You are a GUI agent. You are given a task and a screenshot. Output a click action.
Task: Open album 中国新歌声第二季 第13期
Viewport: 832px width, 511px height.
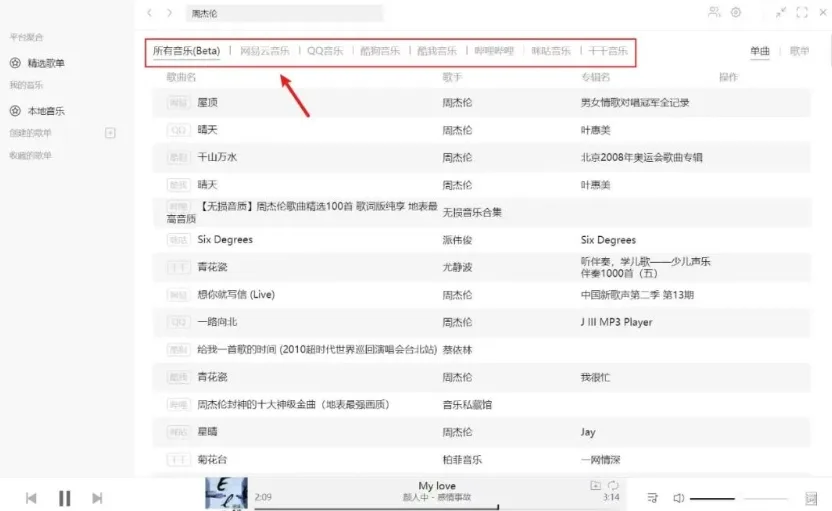pyautogui.click(x=637, y=295)
